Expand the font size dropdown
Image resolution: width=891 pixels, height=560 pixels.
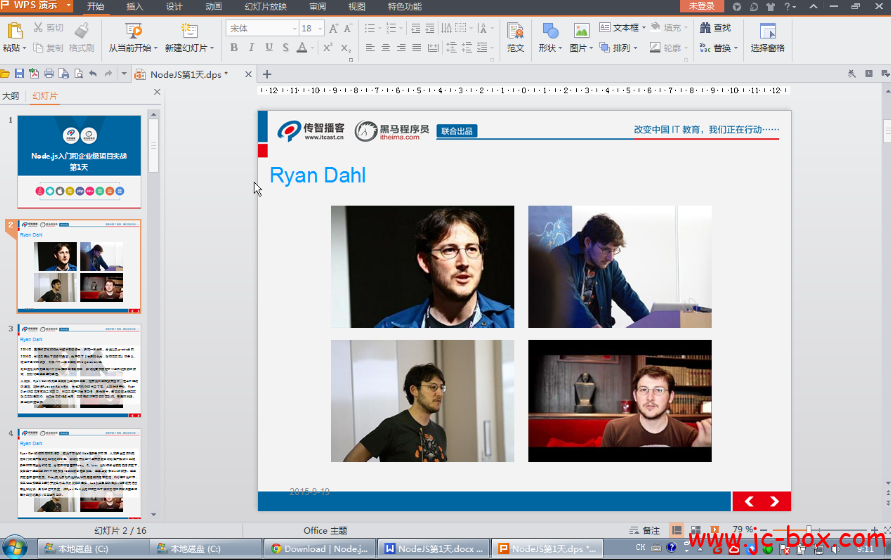tap(320, 28)
